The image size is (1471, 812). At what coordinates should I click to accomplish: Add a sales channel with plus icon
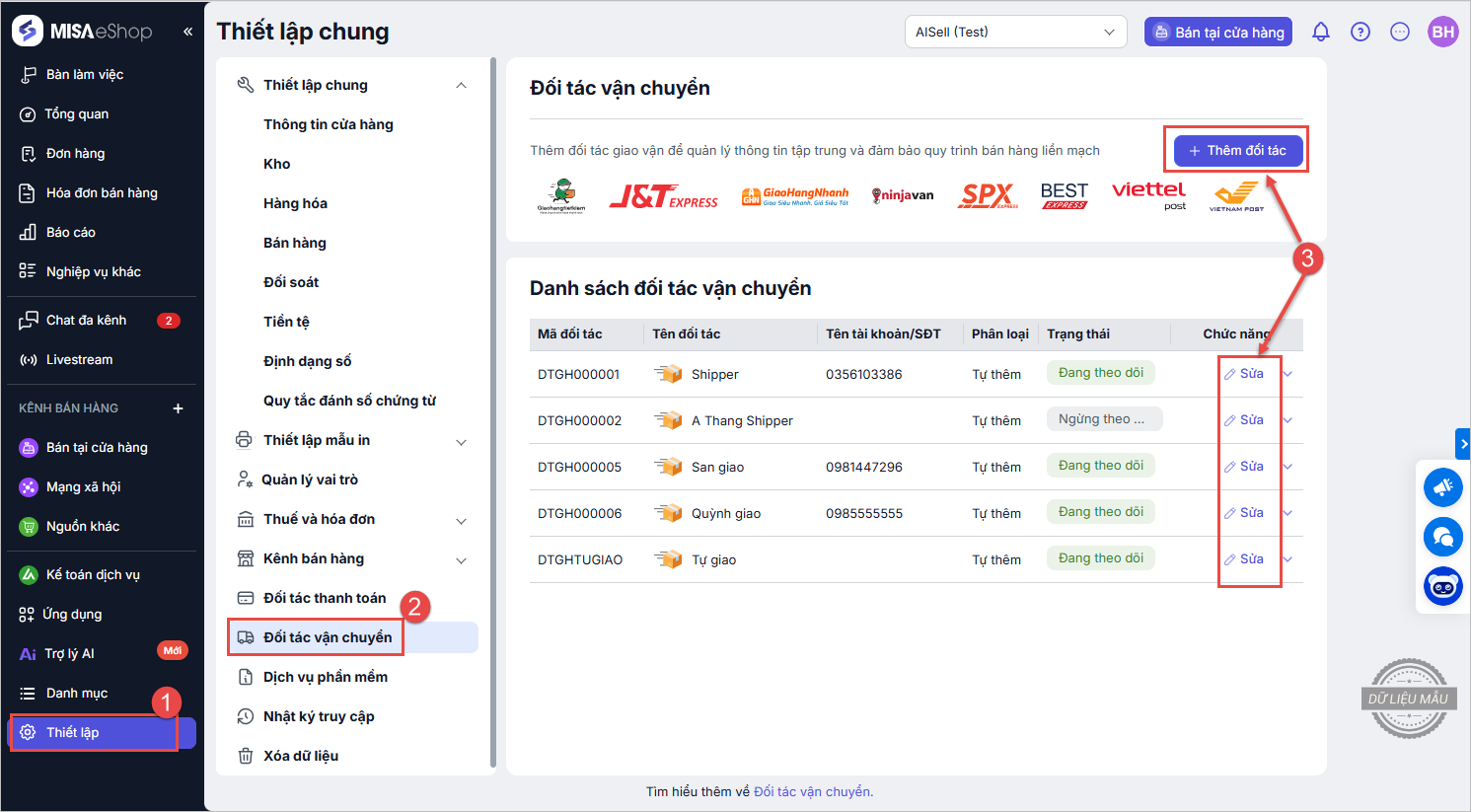[x=179, y=408]
